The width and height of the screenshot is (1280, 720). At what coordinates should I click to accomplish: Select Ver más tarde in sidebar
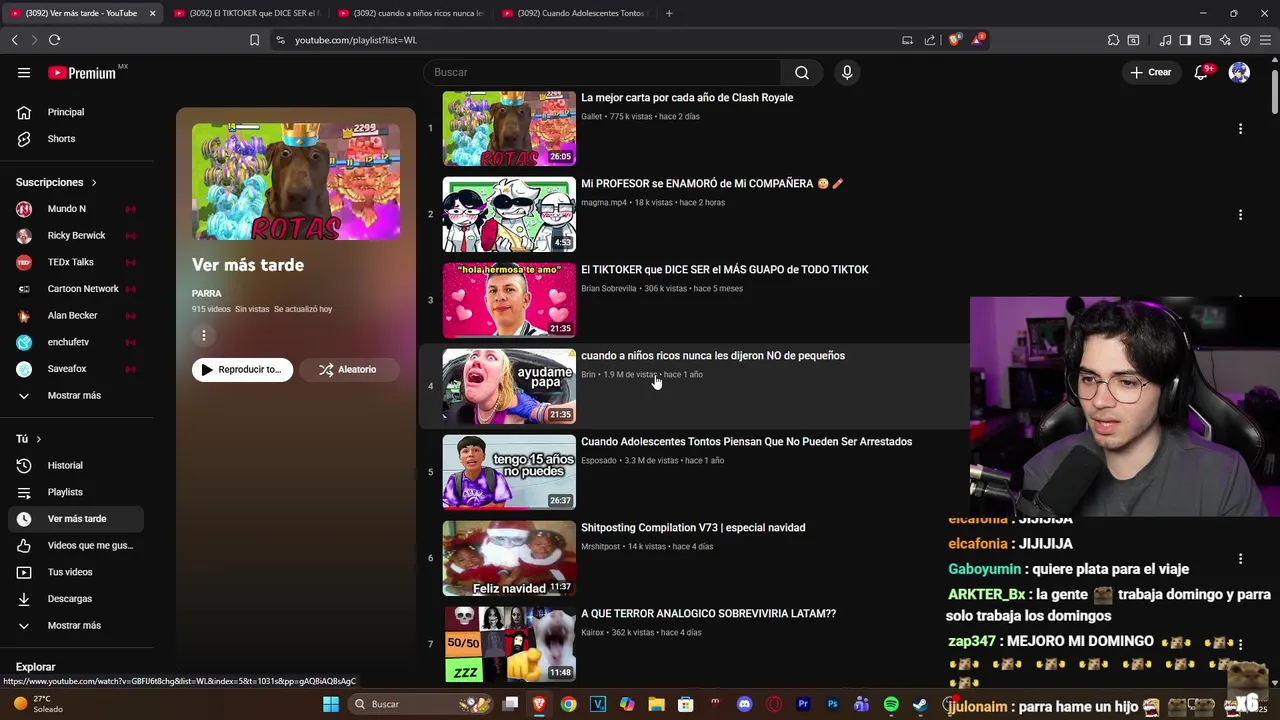tap(76, 518)
